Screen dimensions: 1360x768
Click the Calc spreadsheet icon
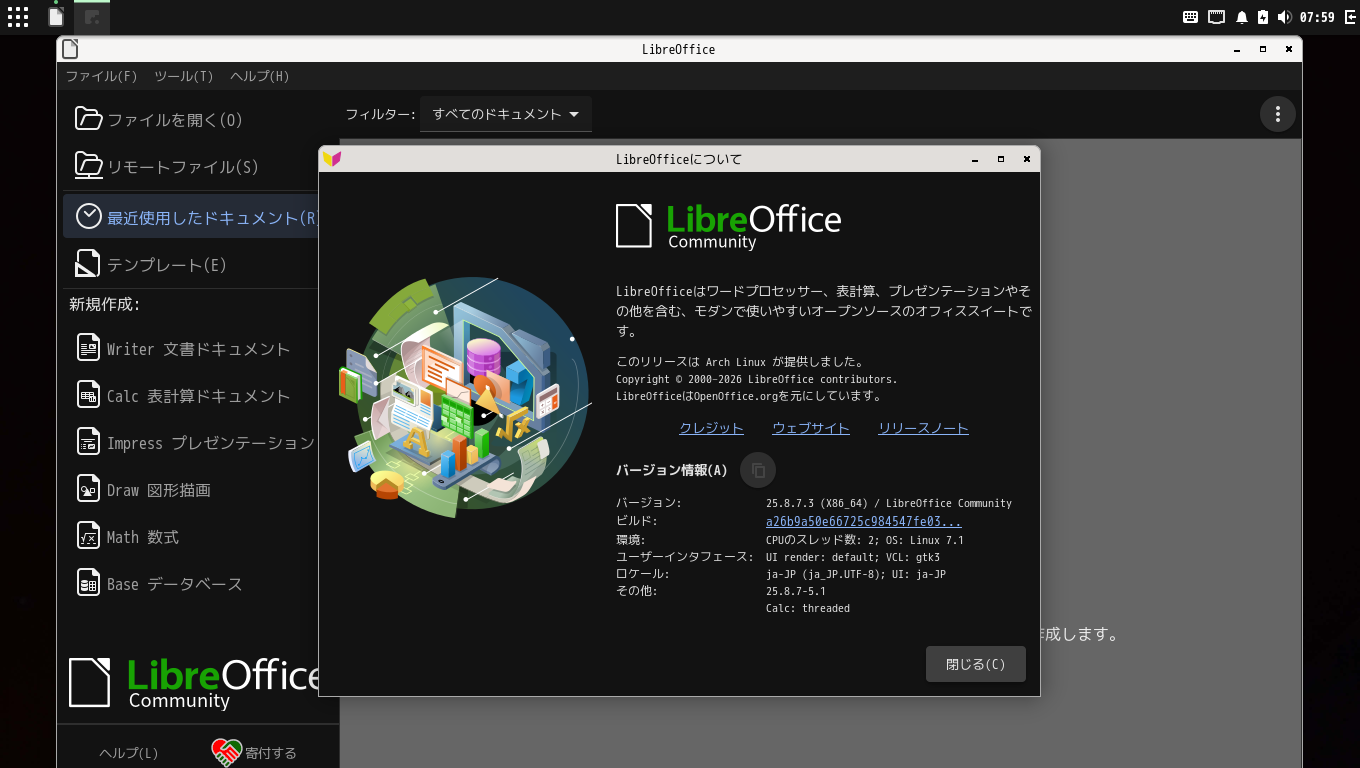coord(89,395)
